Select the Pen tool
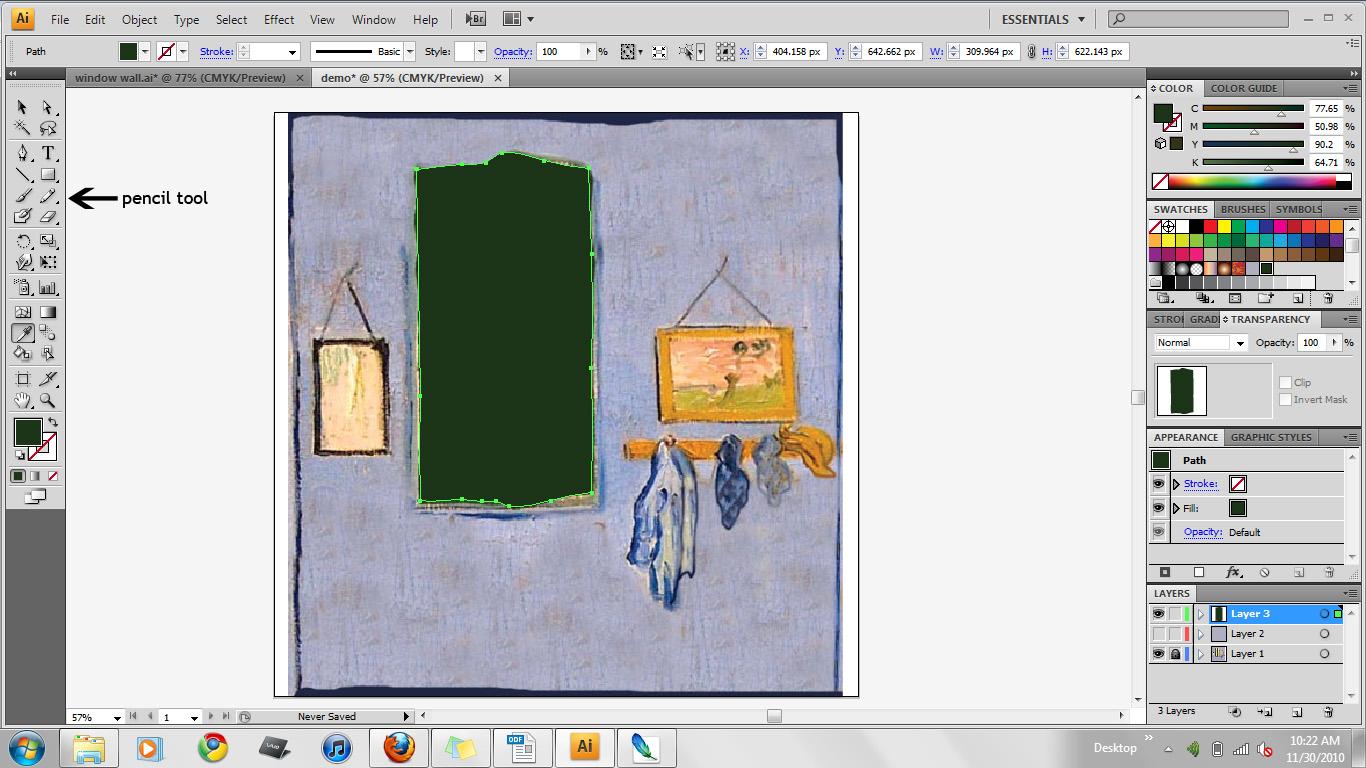This screenshot has height=768, width=1366. (23, 153)
